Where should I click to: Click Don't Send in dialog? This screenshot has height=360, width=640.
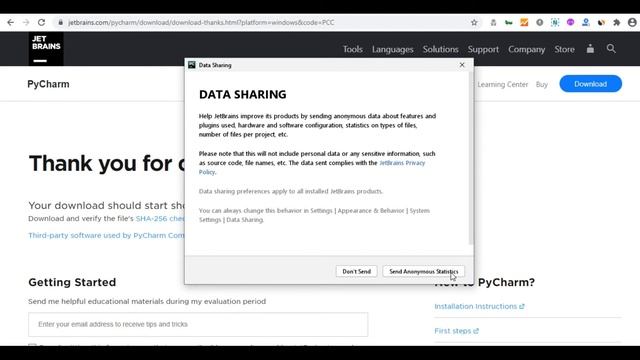356,271
